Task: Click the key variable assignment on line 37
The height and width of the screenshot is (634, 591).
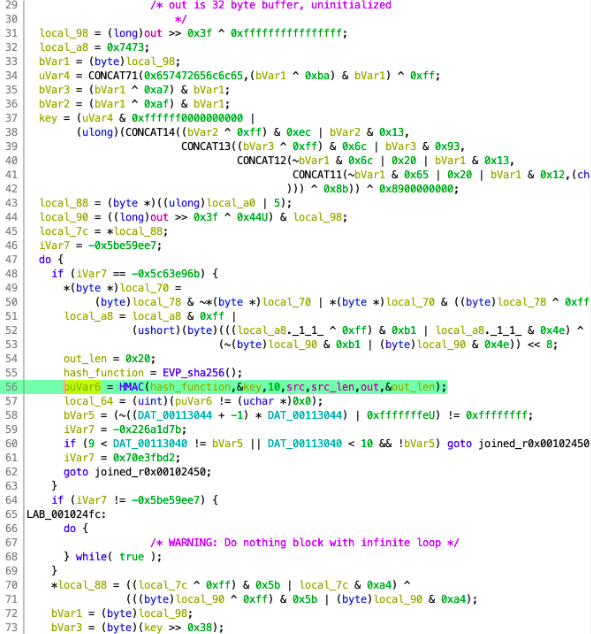Action: (x=48, y=118)
